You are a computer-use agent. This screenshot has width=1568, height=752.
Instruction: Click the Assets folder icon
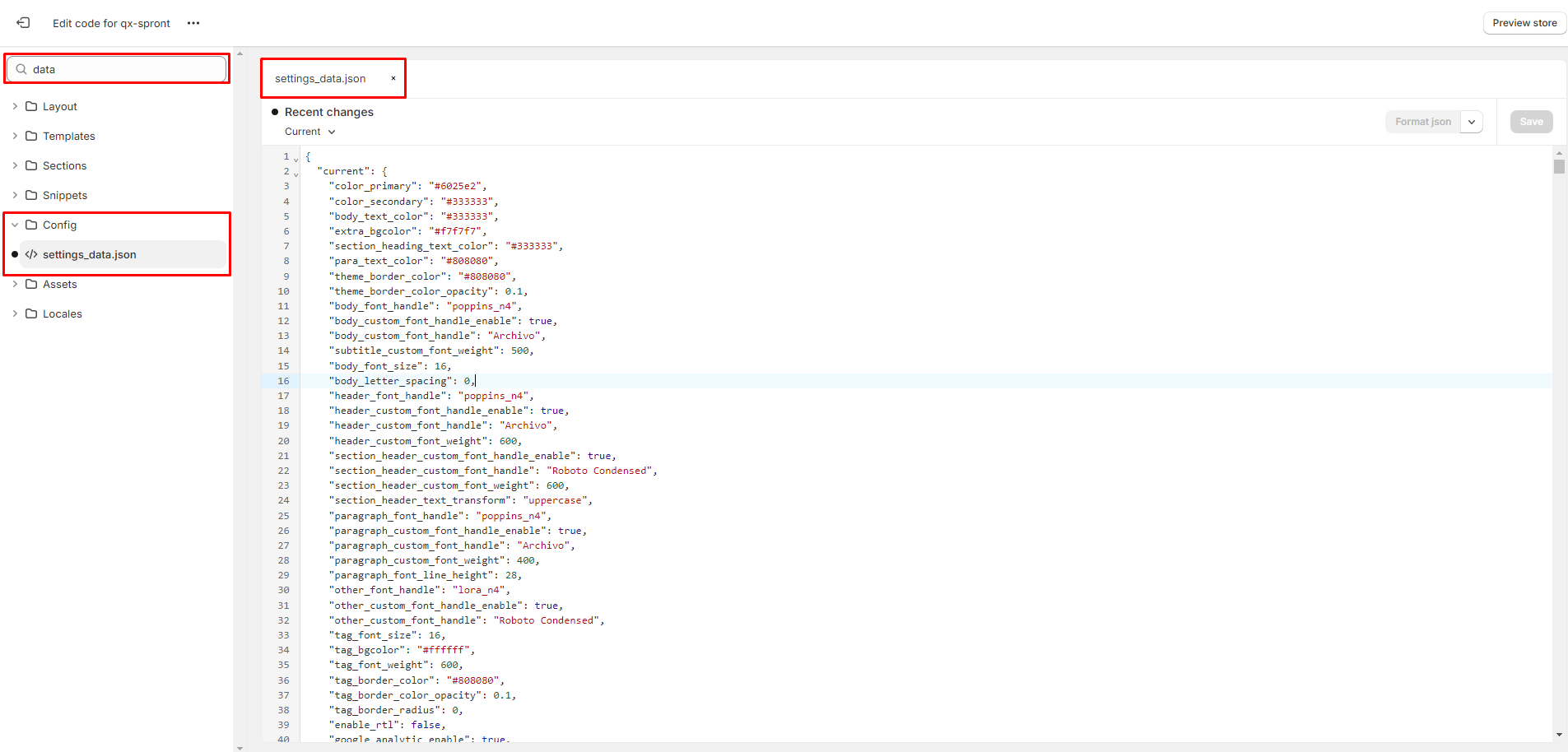(31, 284)
